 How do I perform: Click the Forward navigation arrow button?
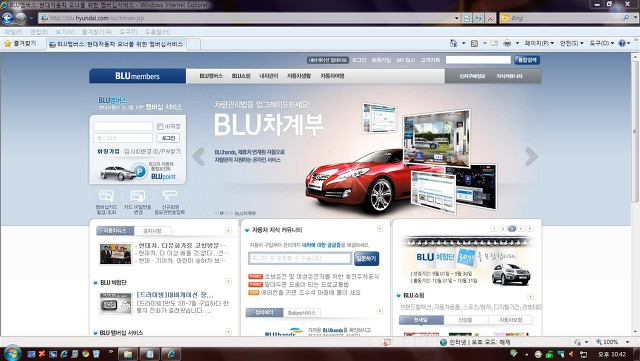tap(20, 18)
